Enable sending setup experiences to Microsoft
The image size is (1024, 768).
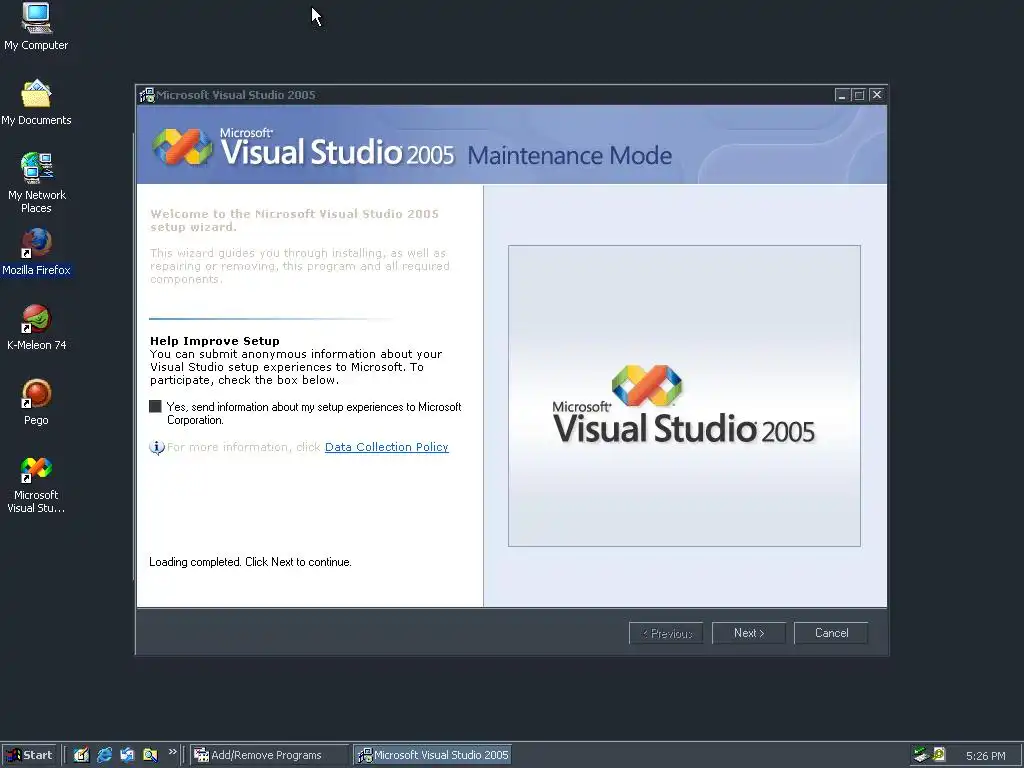point(155,406)
